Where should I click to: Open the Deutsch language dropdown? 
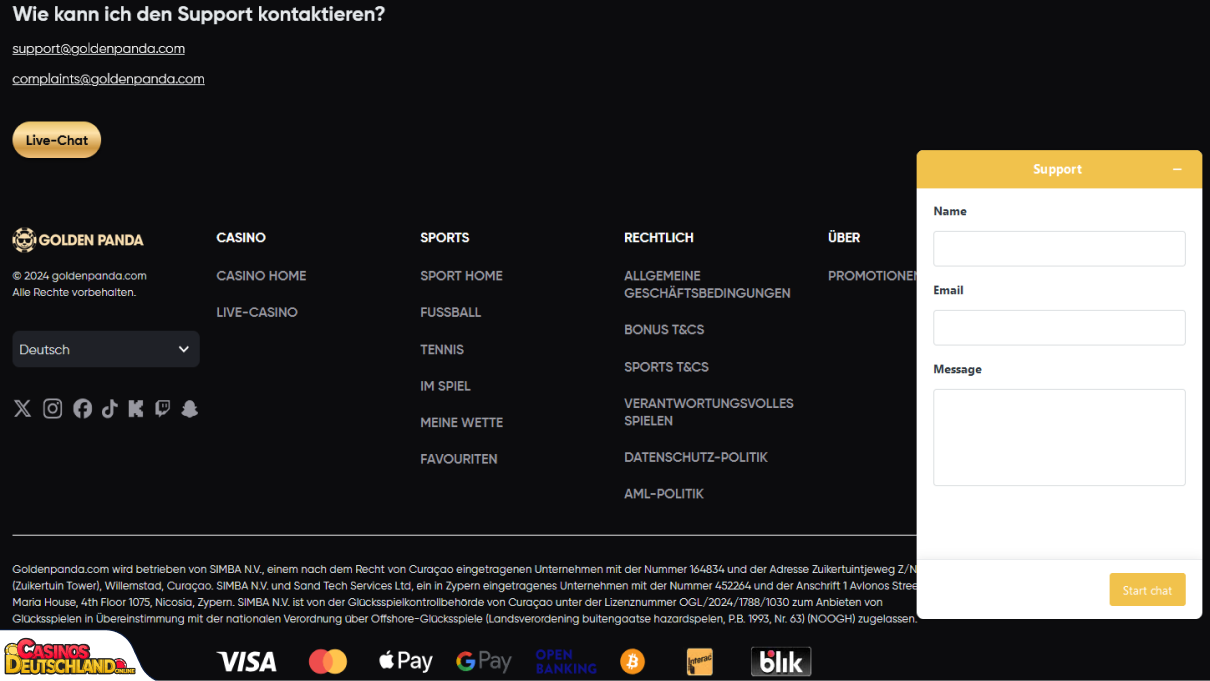pyautogui.click(x=106, y=349)
